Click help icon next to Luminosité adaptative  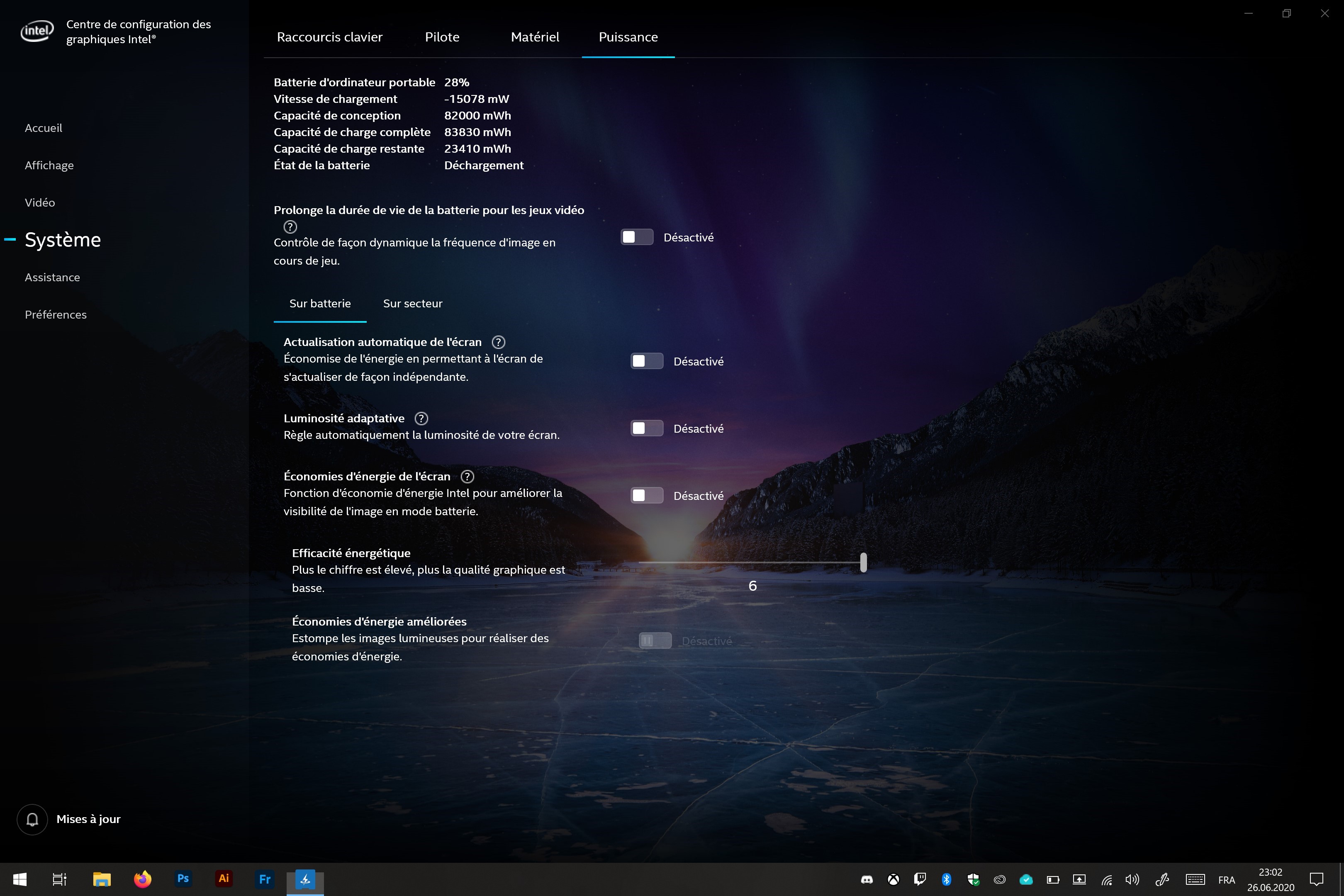click(421, 418)
